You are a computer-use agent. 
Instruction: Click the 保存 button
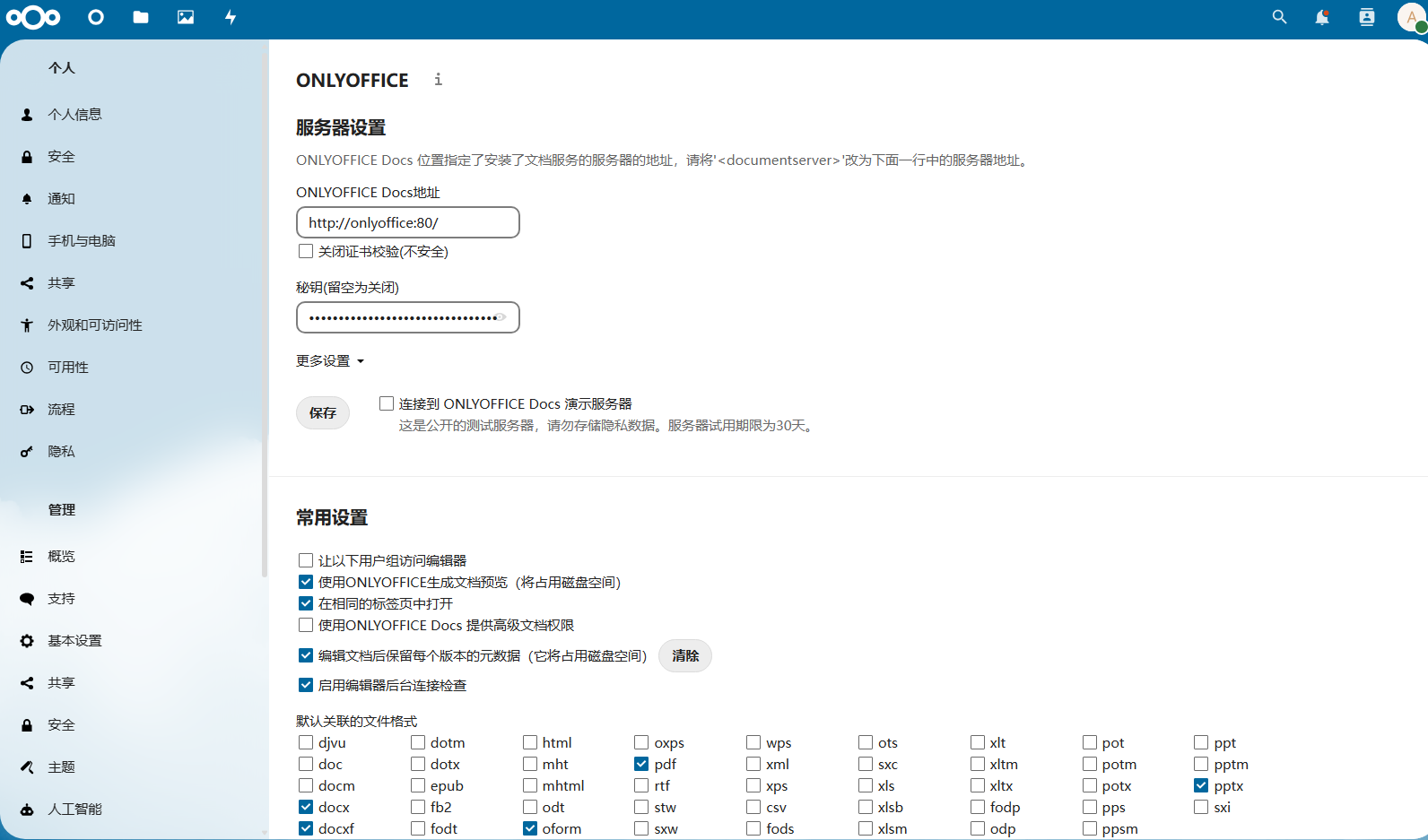323,413
